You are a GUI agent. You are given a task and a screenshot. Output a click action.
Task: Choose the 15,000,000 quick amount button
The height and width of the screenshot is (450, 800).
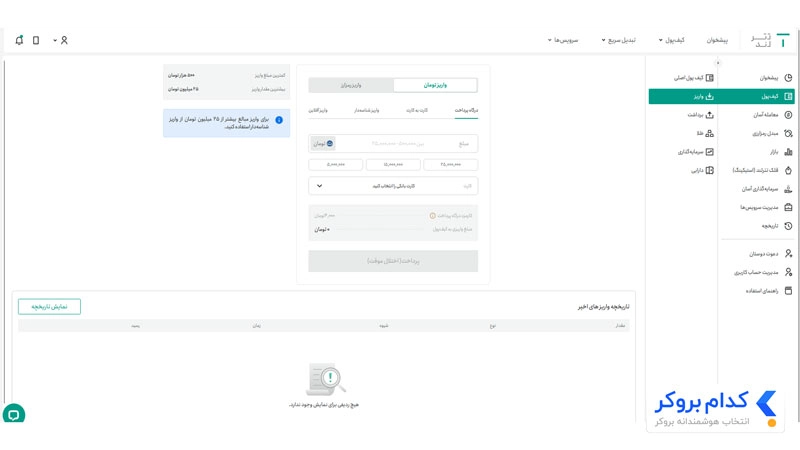[393, 164]
